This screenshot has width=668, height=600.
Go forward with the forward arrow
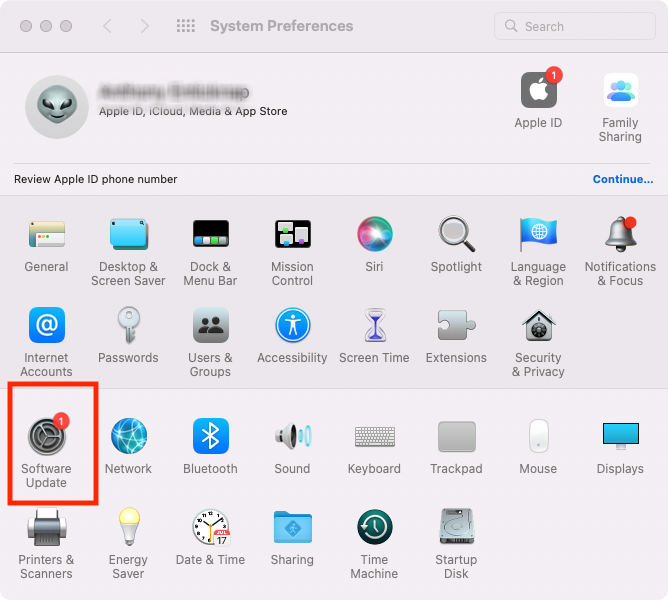(x=145, y=26)
